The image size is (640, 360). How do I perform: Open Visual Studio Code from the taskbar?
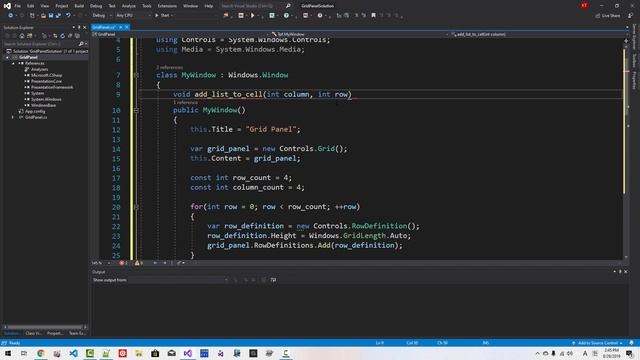(x=73, y=353)
